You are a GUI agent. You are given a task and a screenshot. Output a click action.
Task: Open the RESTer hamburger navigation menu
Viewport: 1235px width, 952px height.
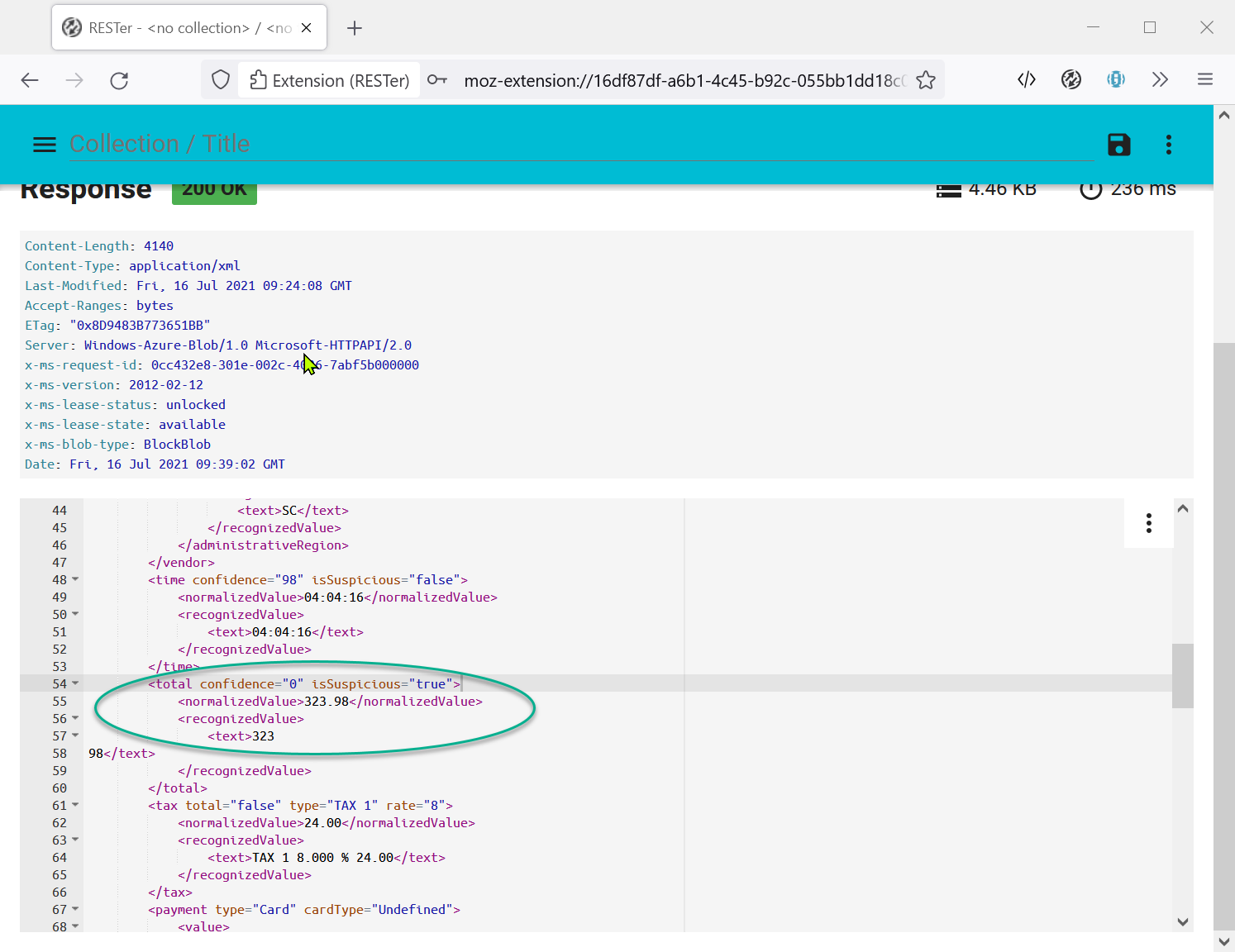44,145
